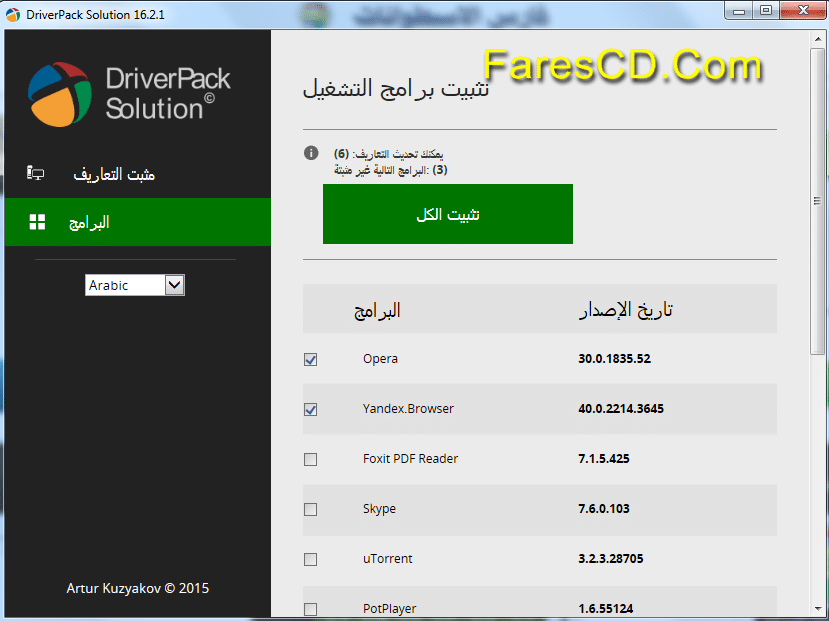Click the Skype program name

[x=379, y=509]
